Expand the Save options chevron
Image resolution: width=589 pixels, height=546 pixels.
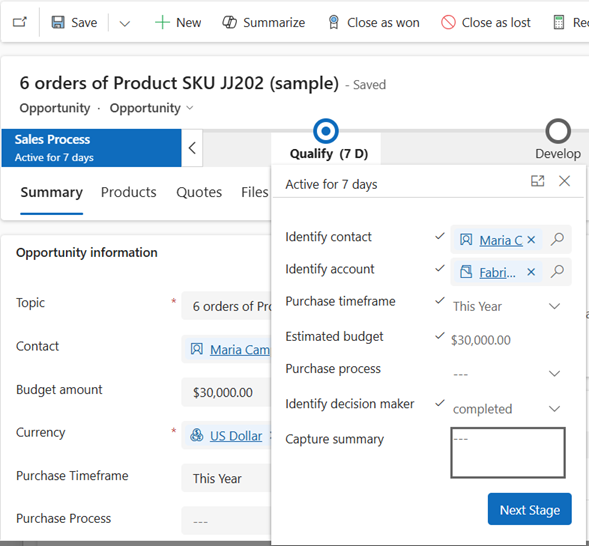coord(125,24)
